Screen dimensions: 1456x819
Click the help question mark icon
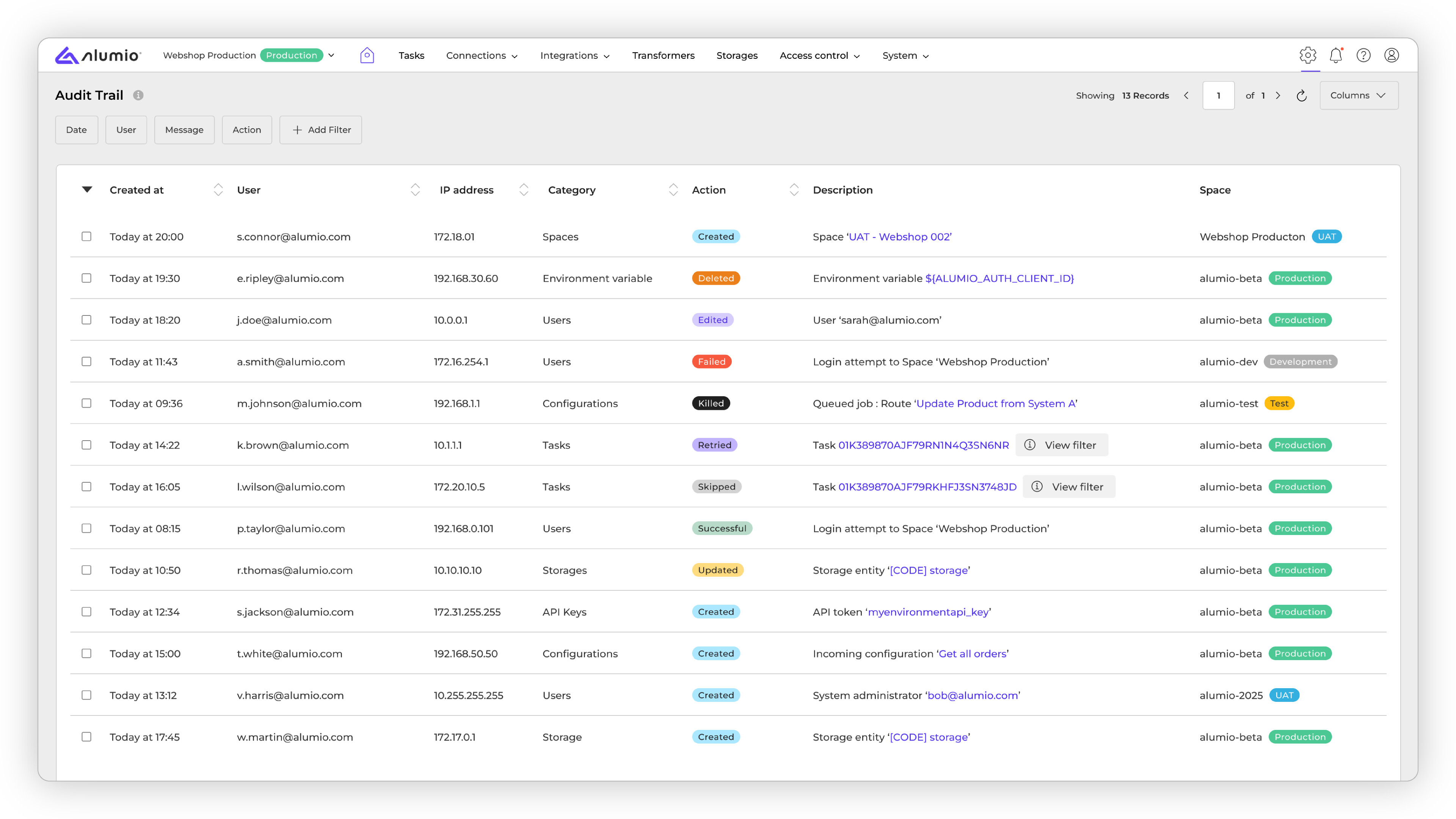(1363, 55)
